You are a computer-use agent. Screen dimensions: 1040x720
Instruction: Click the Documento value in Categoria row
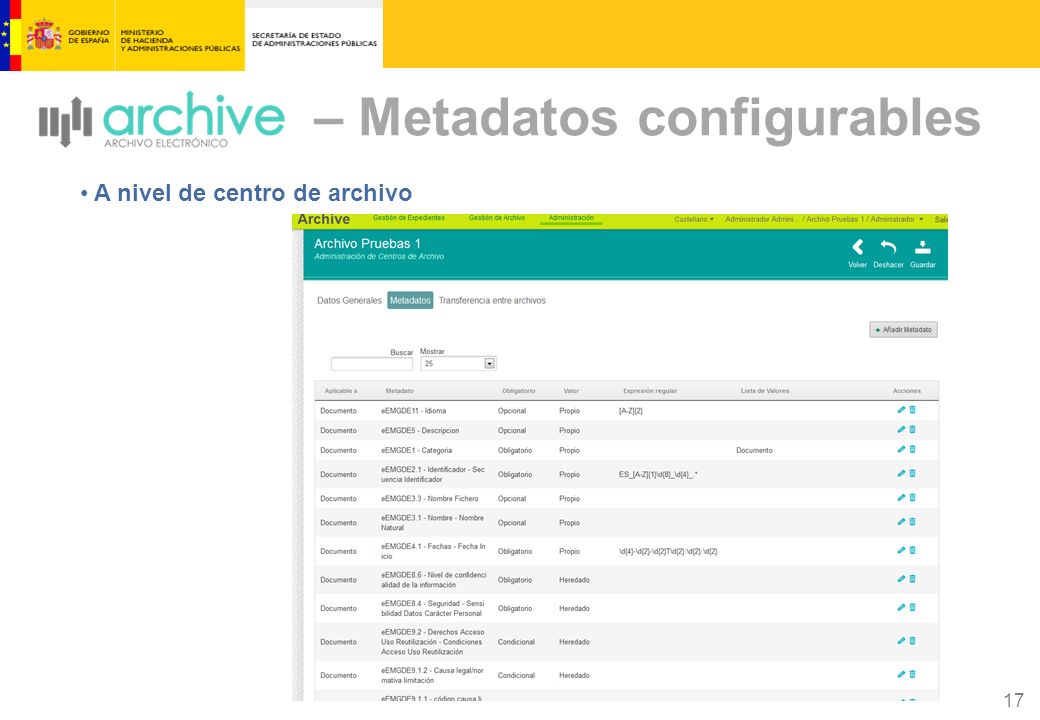pos(754,450)
